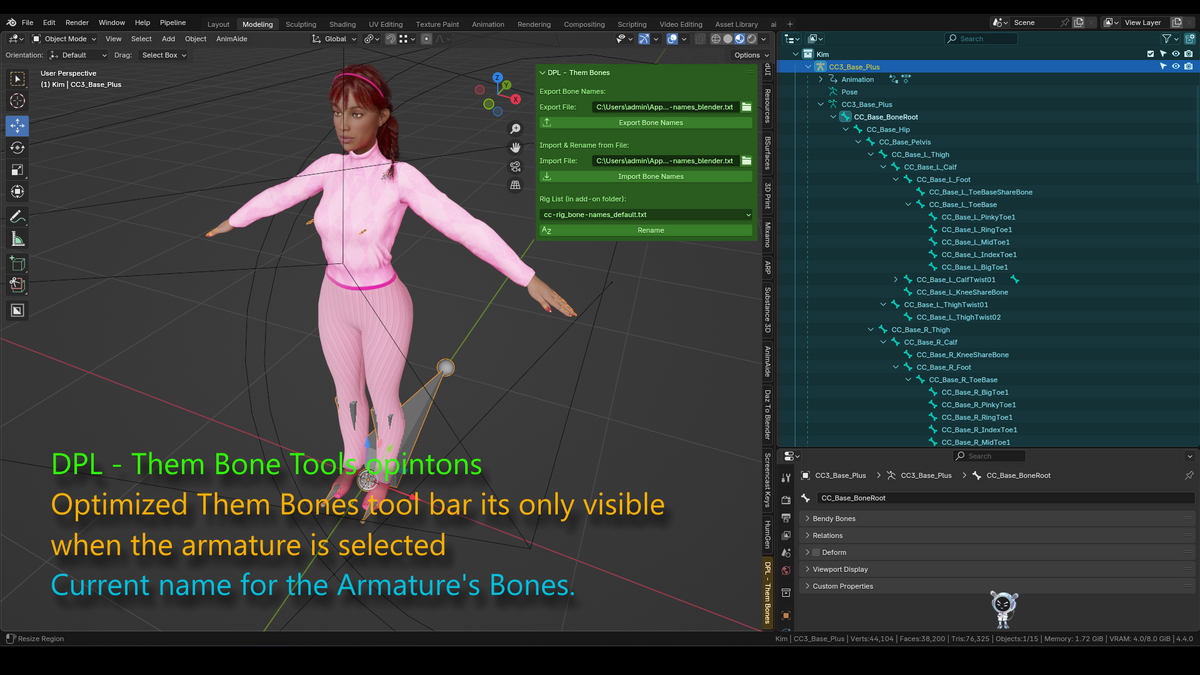The height and width of the screenshot is (675, 1200).
Task: Open the outliner filter dropdown
Action: point(1170,39)
